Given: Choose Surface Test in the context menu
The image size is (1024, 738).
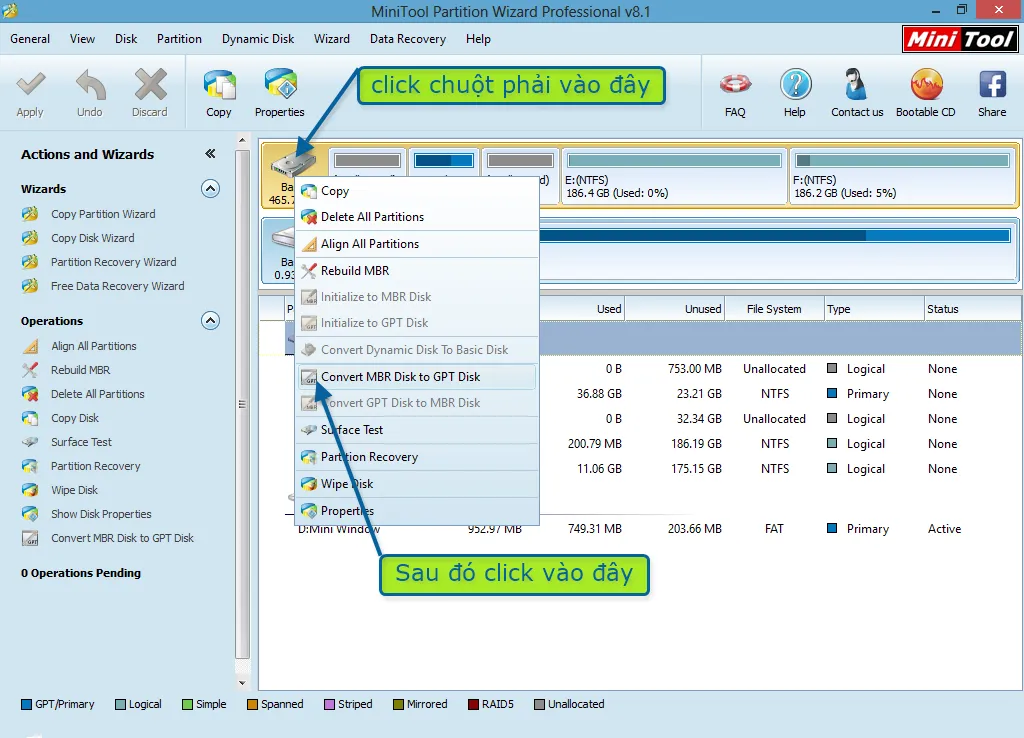Looking at the screenshot, I should click(417, 430).
